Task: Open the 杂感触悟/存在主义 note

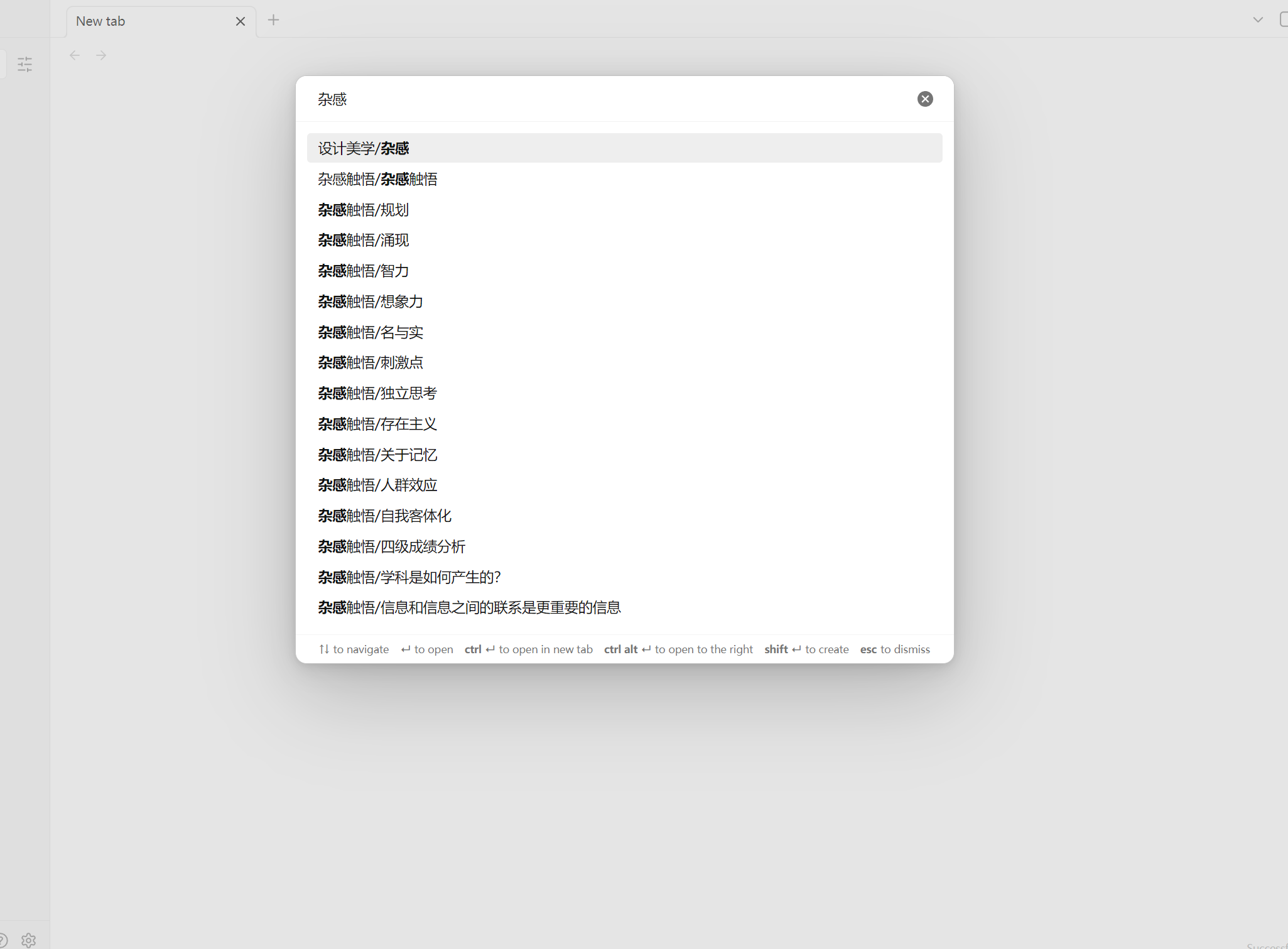Action: (x=377, y=424)
